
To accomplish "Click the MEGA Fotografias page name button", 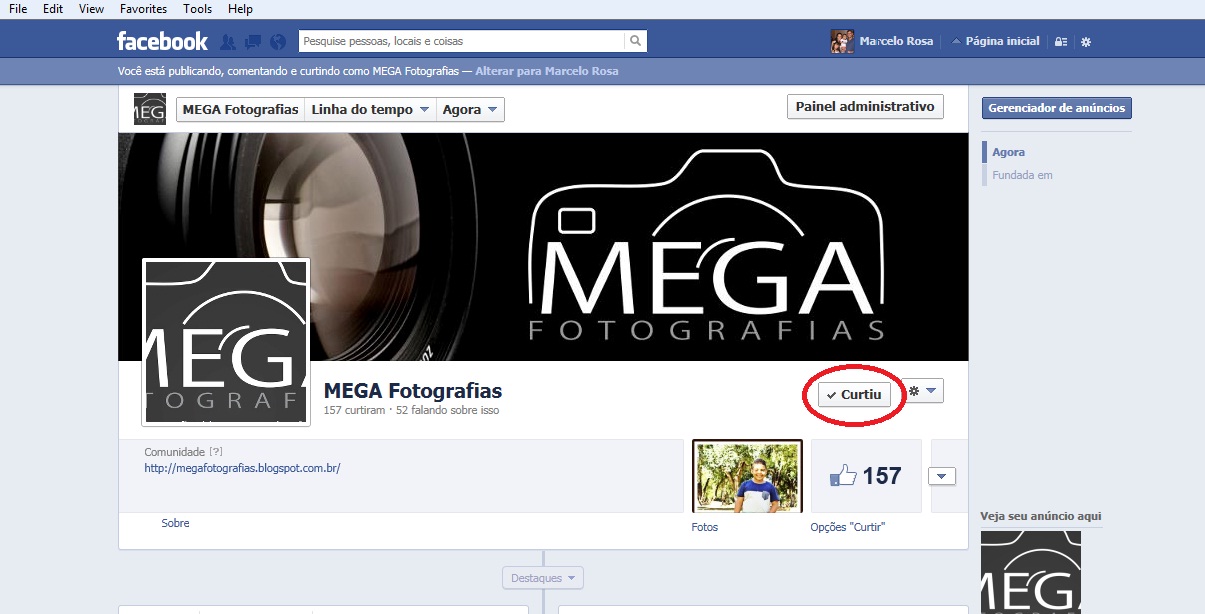I will coord(241,110).
